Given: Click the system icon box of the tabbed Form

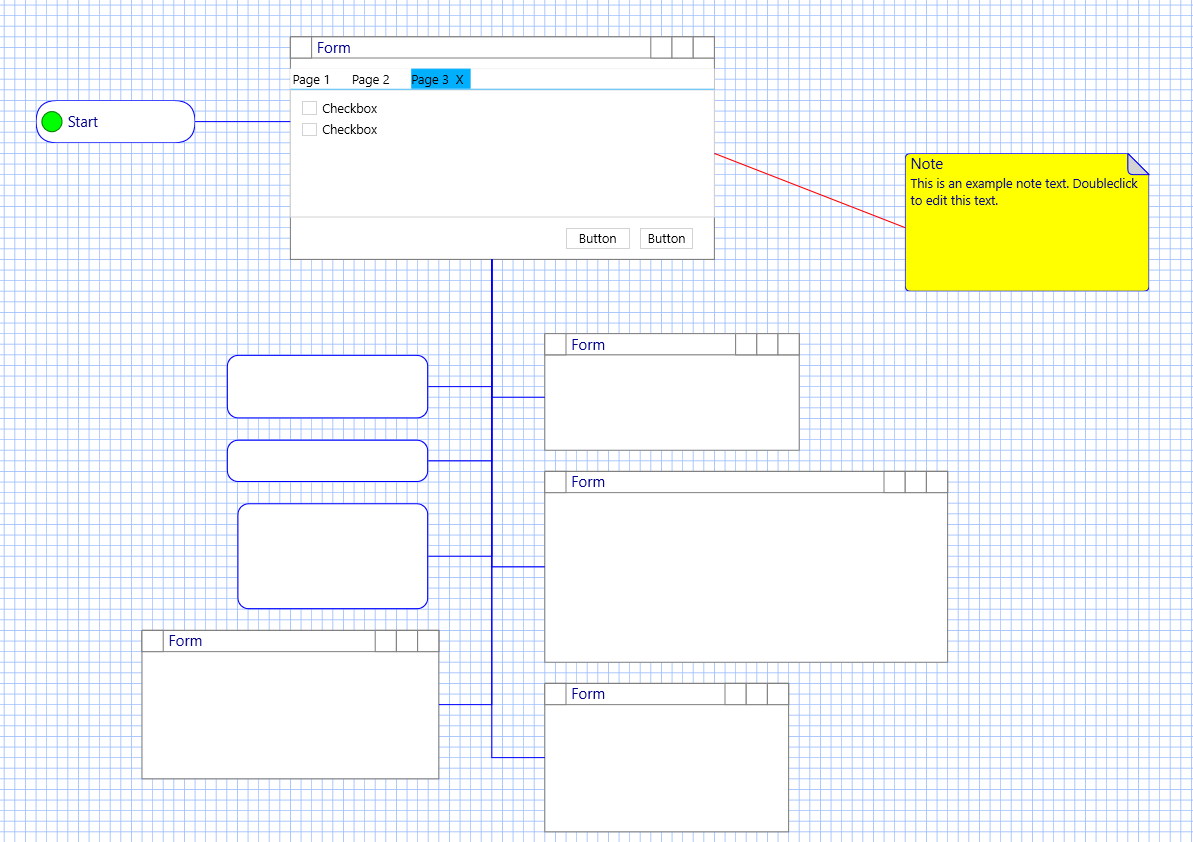Looking at the screenshot, I should point(301,47).
